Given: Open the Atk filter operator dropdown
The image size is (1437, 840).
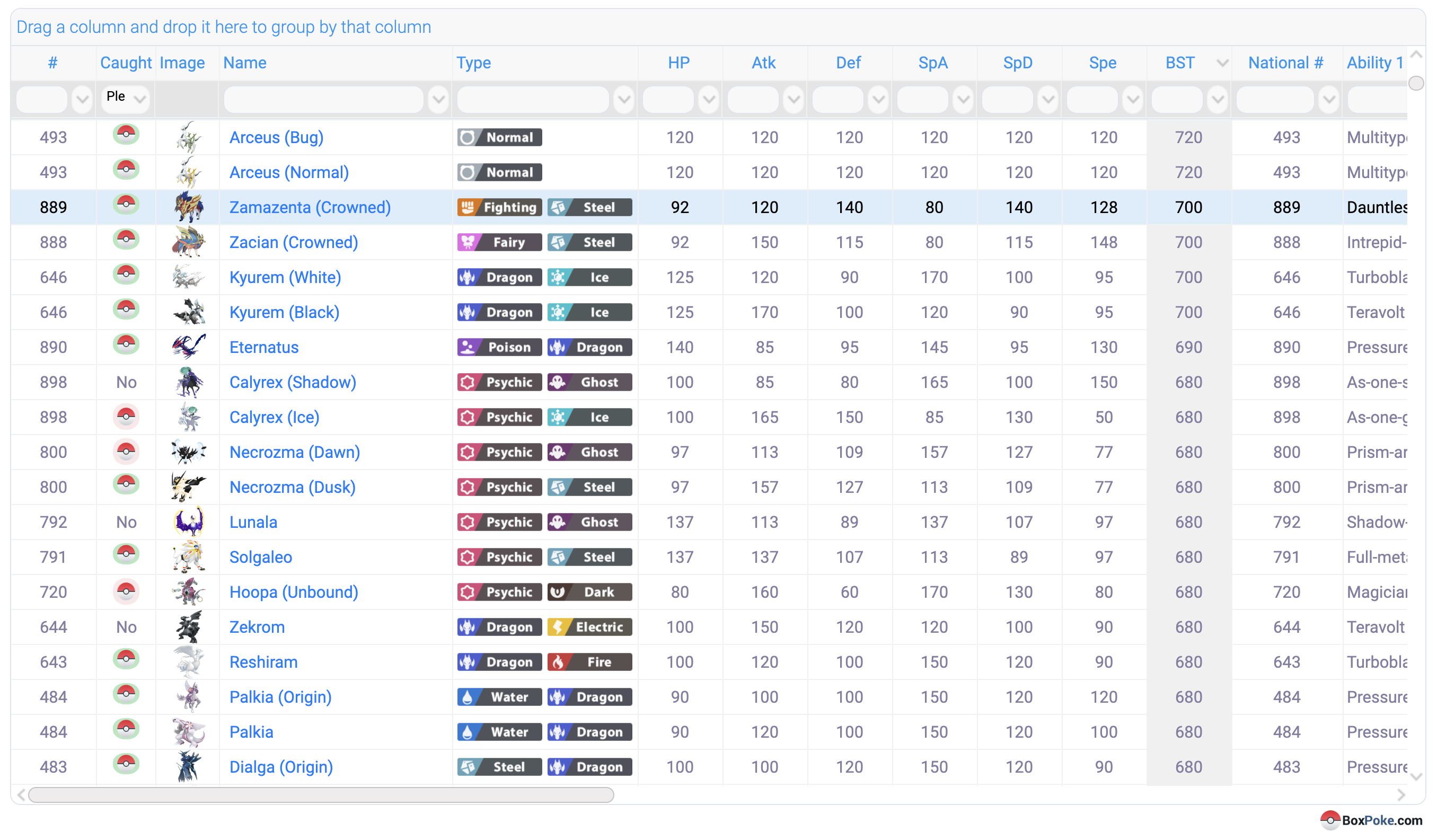Looking at the screenshot, I should pos(793,99).
